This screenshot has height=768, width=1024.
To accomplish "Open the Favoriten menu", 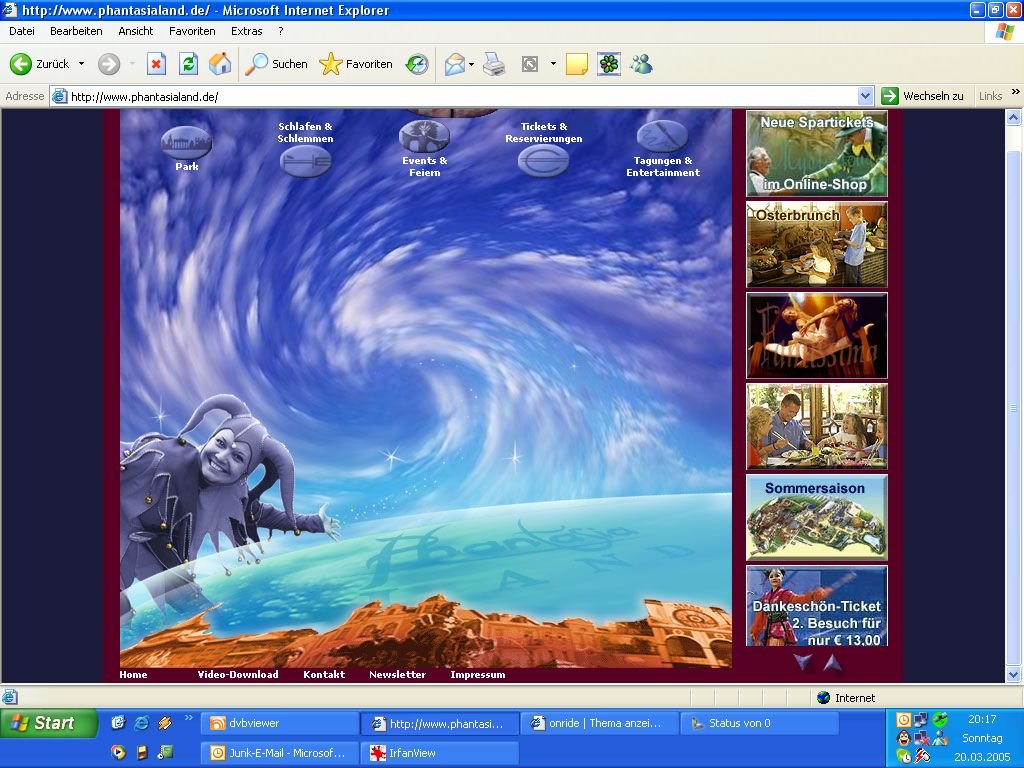I will (x=192, y=31).
